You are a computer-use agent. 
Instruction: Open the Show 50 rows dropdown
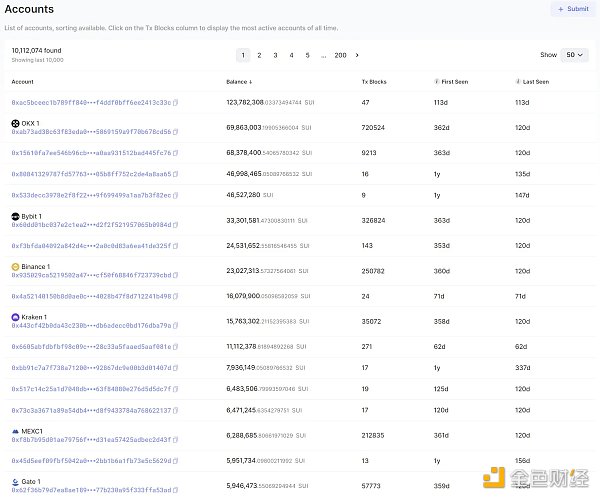573,55
